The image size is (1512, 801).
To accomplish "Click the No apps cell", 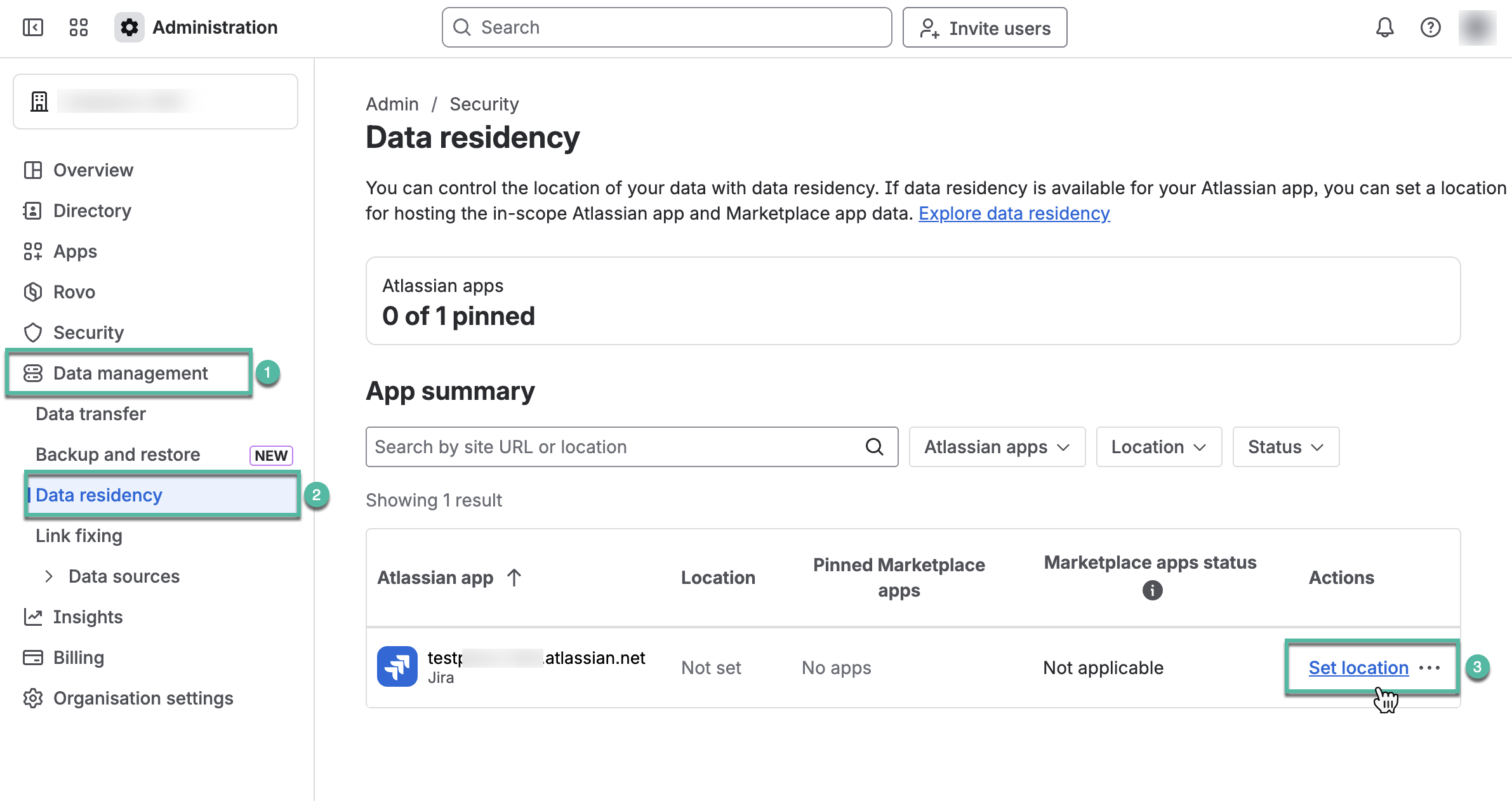I will pyautogui.click(x=836, y=668).
